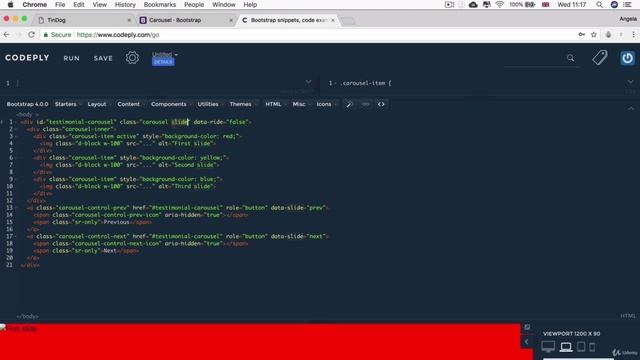Click the angle brackets code icon
640x360 pixels.
[x=381, y=104]
